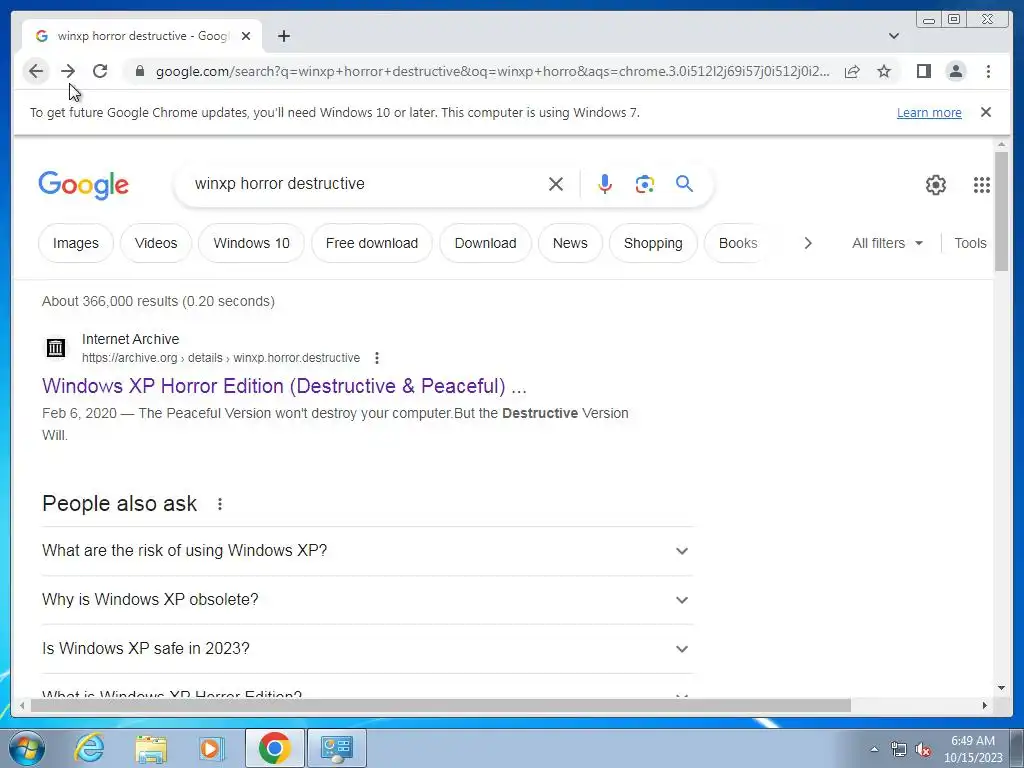Clear the search box text
Screen dimensions: 1024x768
556,184
